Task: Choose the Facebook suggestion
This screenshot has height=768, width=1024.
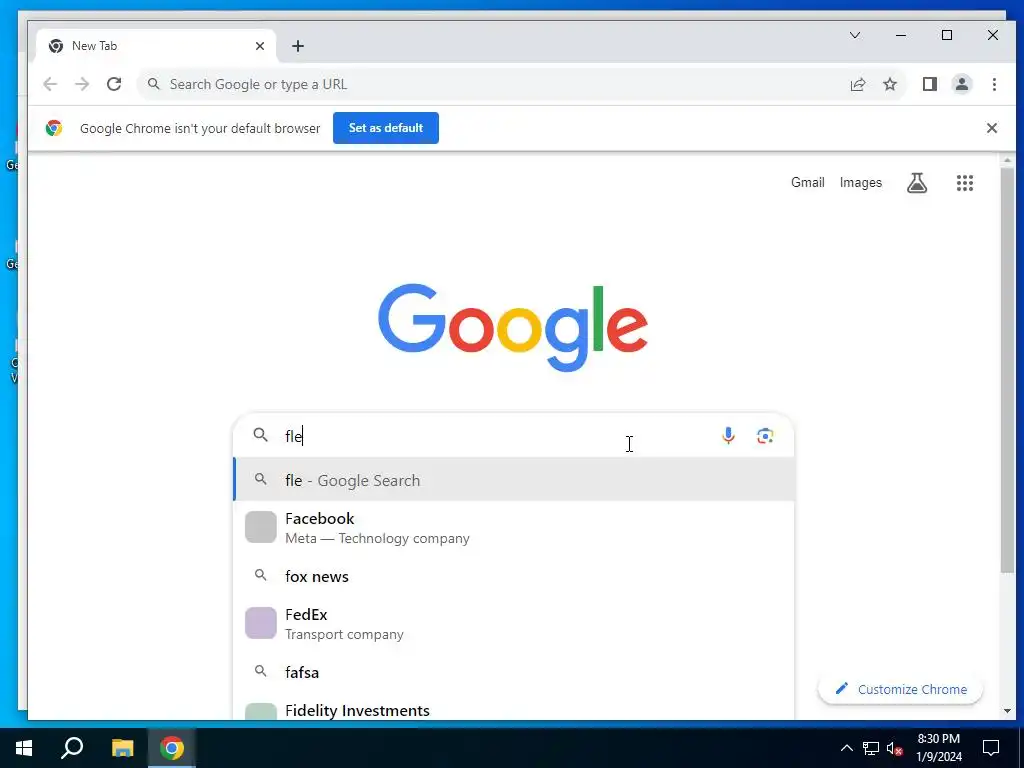Action: [514, 528]
